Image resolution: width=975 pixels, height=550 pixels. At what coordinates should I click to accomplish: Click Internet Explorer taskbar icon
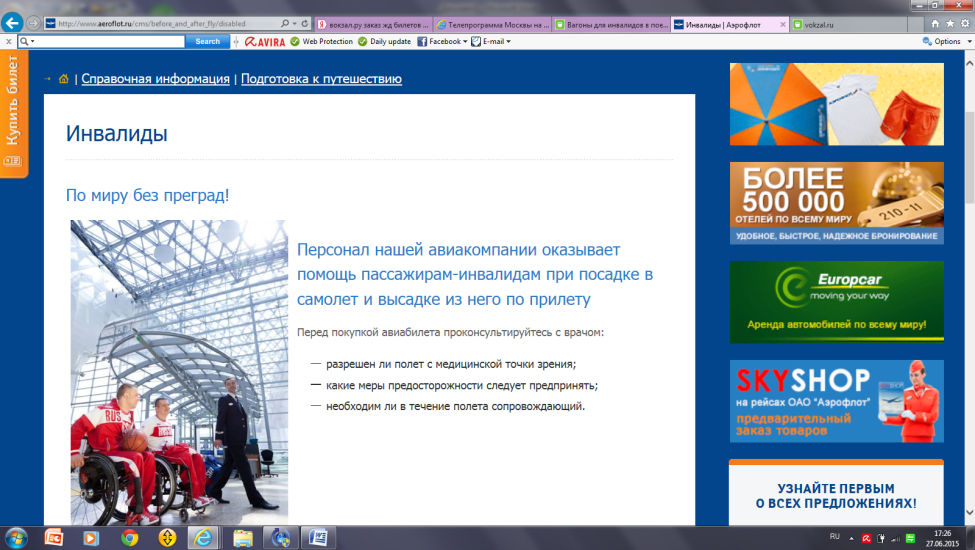coord(203,538)
